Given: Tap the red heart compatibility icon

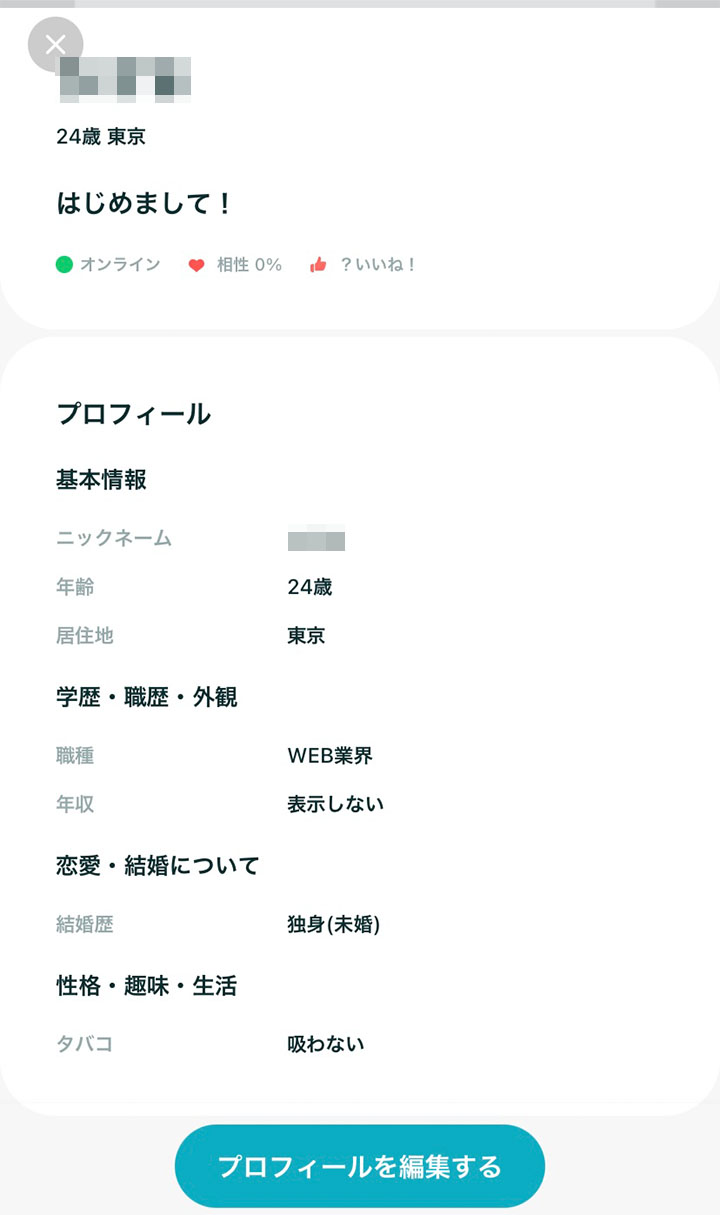Looking at the screenshot, I should click(196, 265).
